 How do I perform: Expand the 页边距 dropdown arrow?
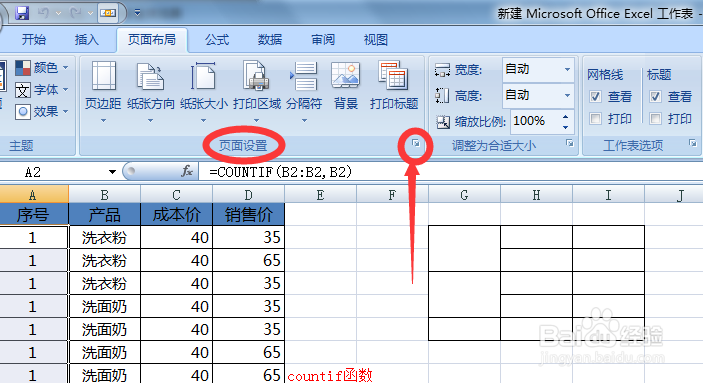coord(104,120)
